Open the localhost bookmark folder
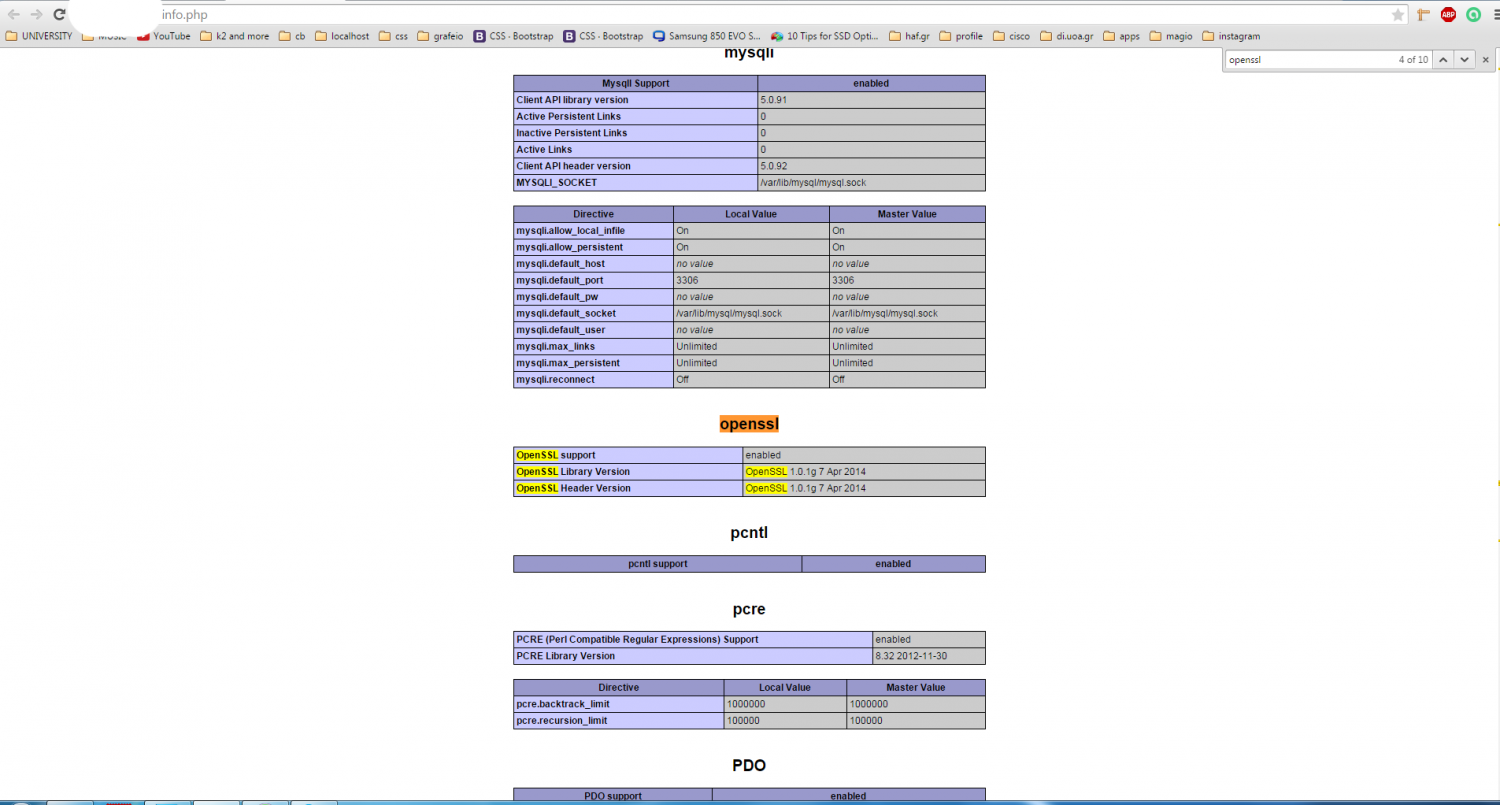 point(342,36)
